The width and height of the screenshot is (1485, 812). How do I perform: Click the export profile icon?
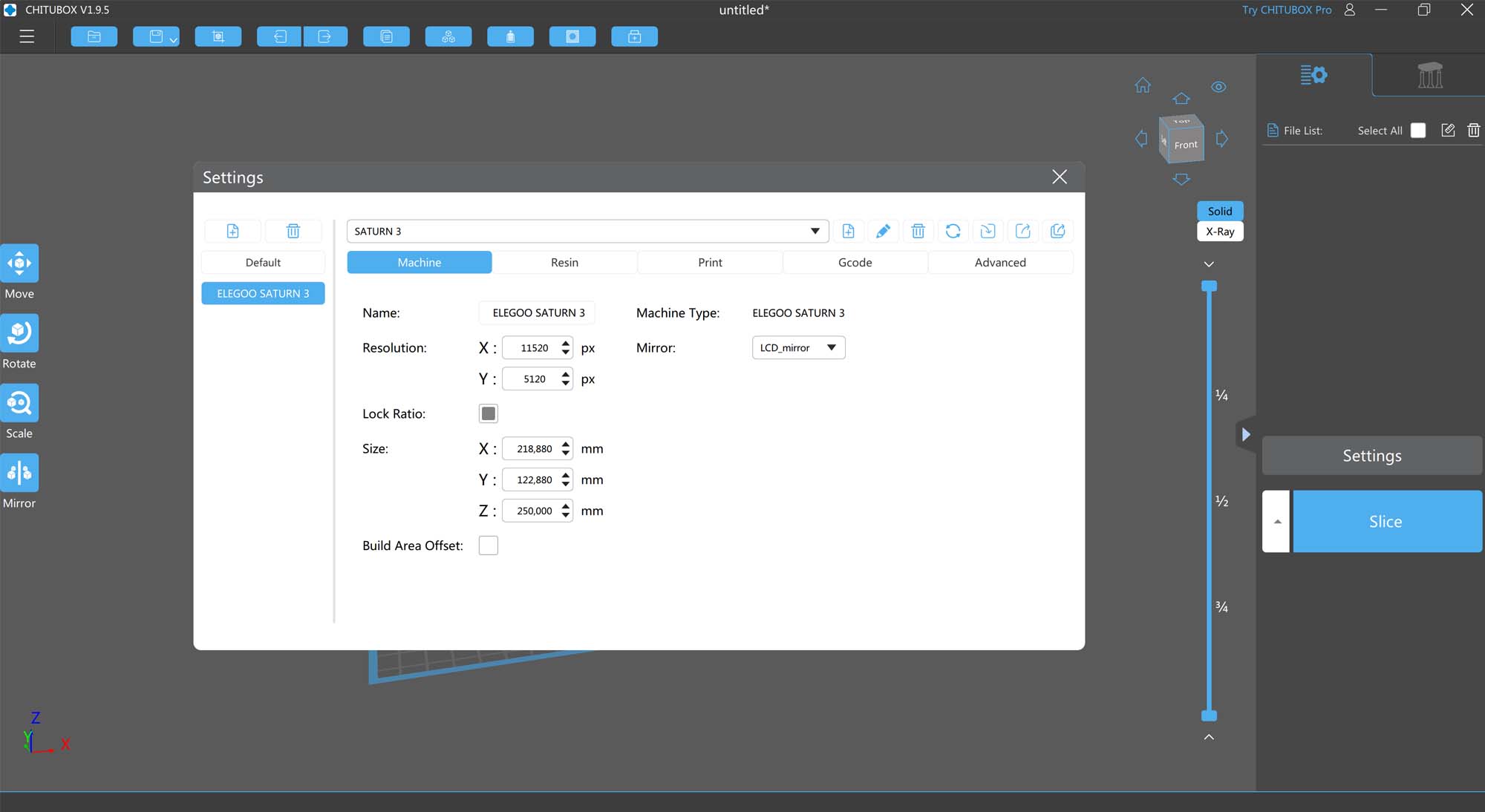pyautogui.click(x=1023, y=231)
